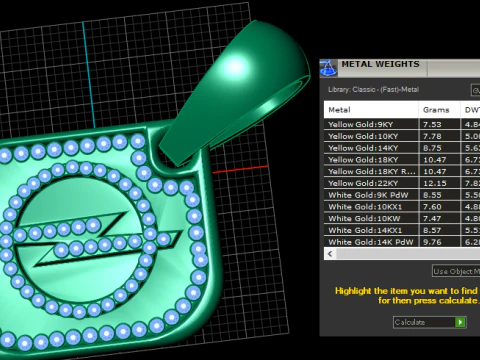This screenshot has height=360, width=480.
Task: Click the 7.60 grams value
Action: (x=432, y=207)
